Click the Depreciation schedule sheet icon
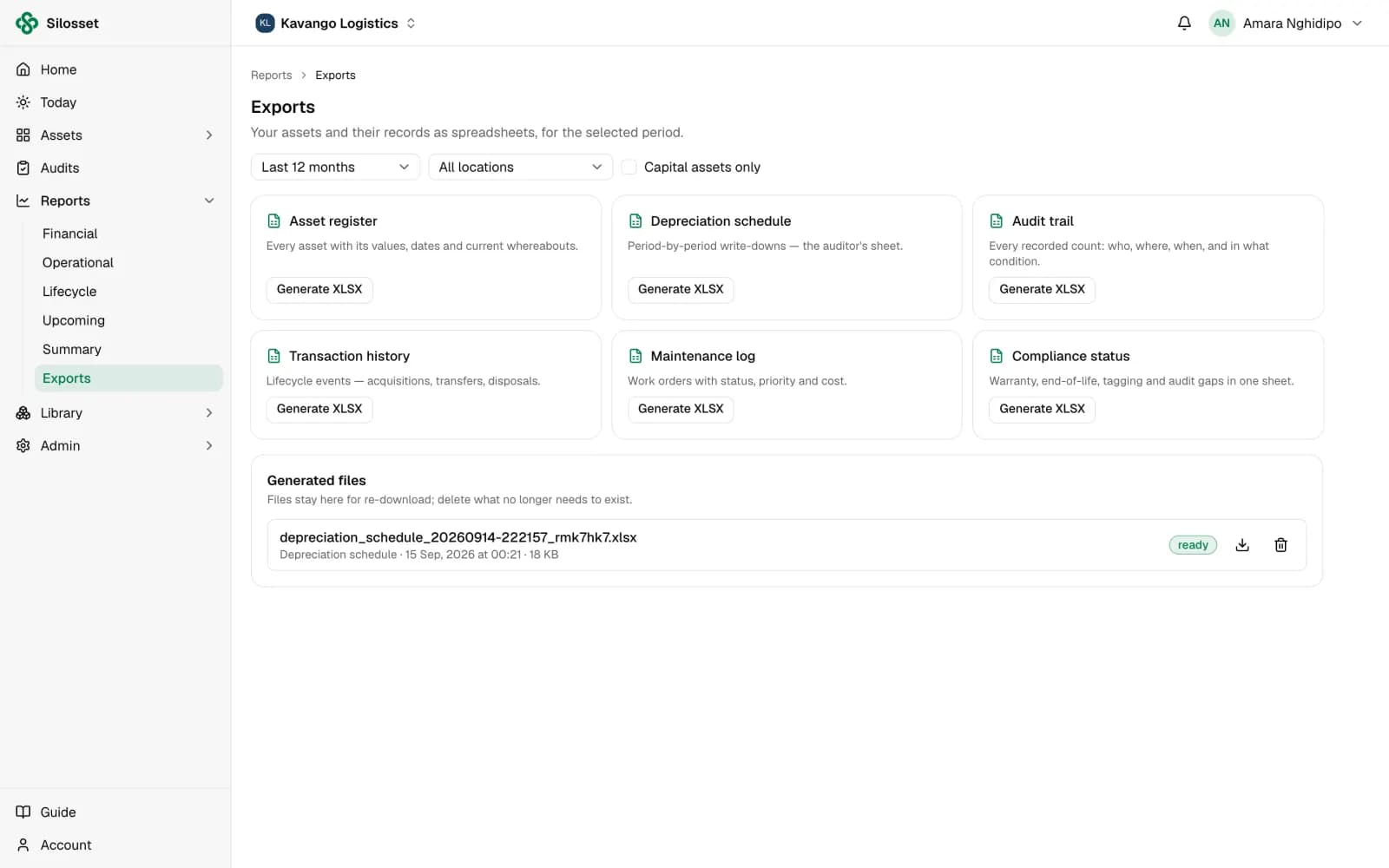Viewport: 1389px width, 868px height. pos(635,221)
